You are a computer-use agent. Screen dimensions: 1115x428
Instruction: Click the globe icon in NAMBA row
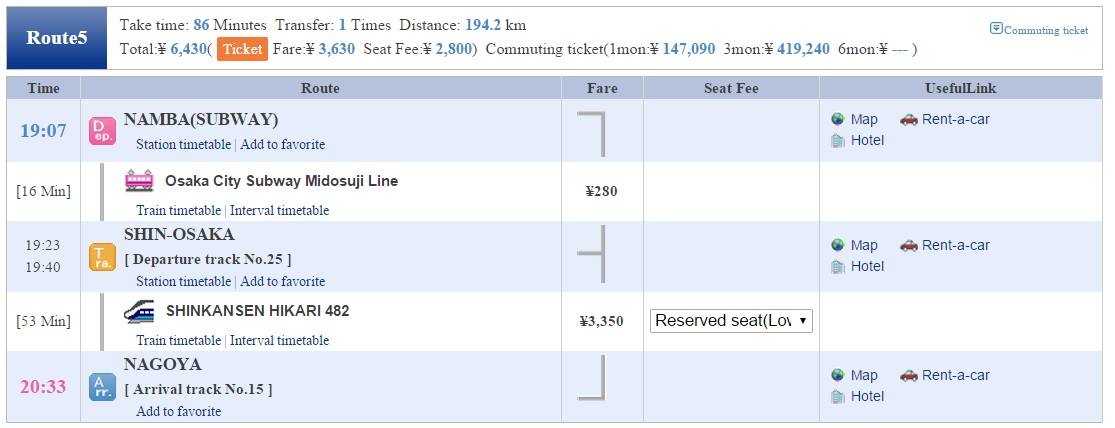(x=838, y=119)
